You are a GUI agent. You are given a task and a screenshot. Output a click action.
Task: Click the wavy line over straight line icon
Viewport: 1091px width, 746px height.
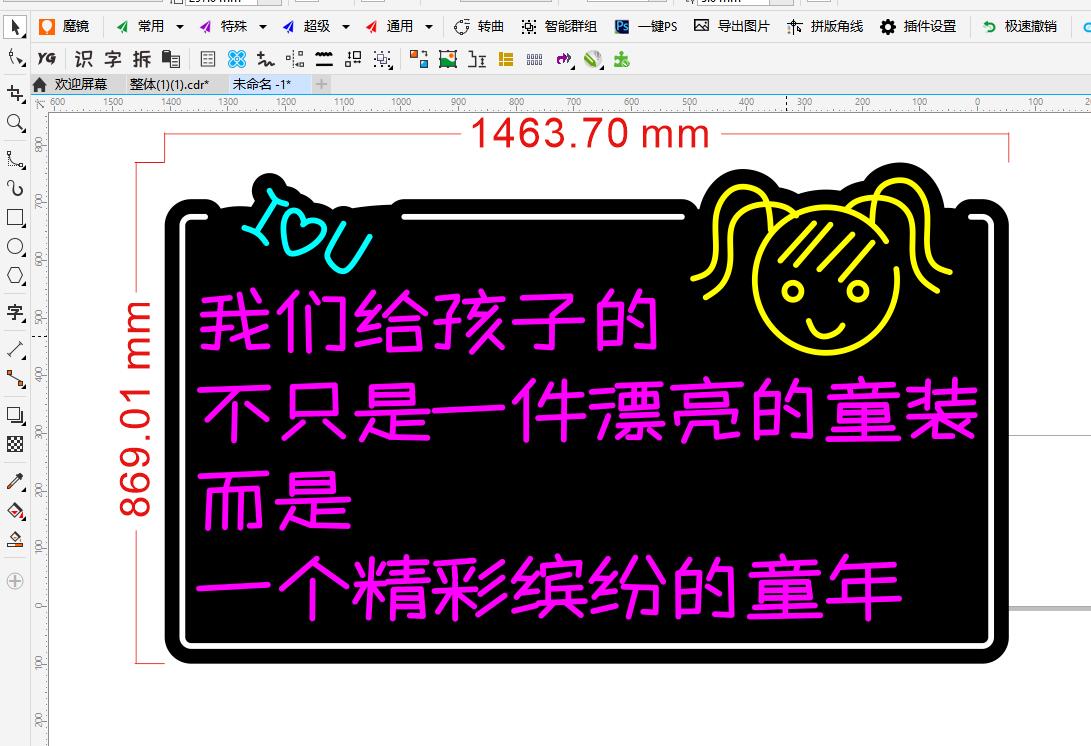324,59
